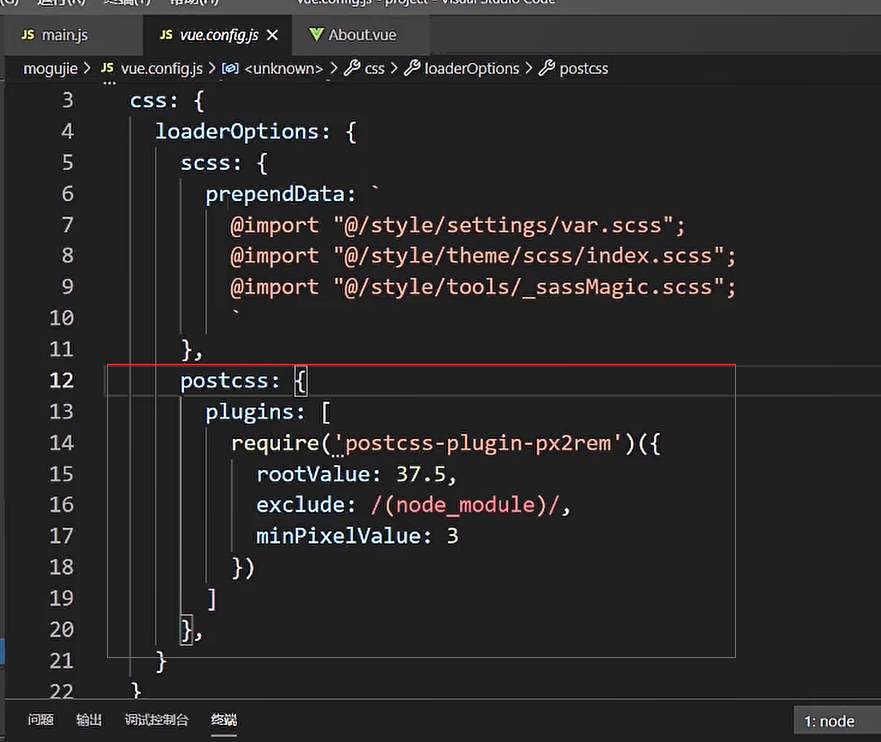Viewport: 881px width, 742px height.
Task: Click the Vue logo icon on About.vue tab
Action: point(316,35)
